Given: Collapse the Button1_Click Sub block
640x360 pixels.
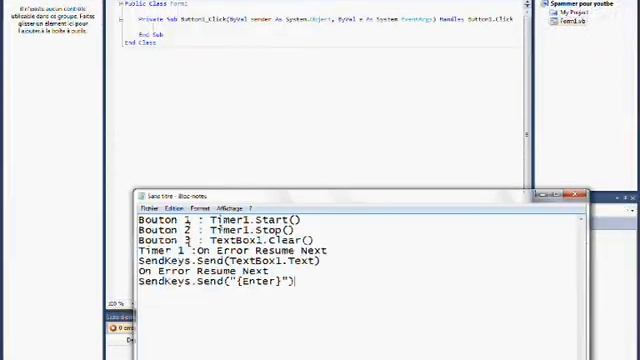Looking at the screenshot, I should pyautogui.click(x=121, y=19).
